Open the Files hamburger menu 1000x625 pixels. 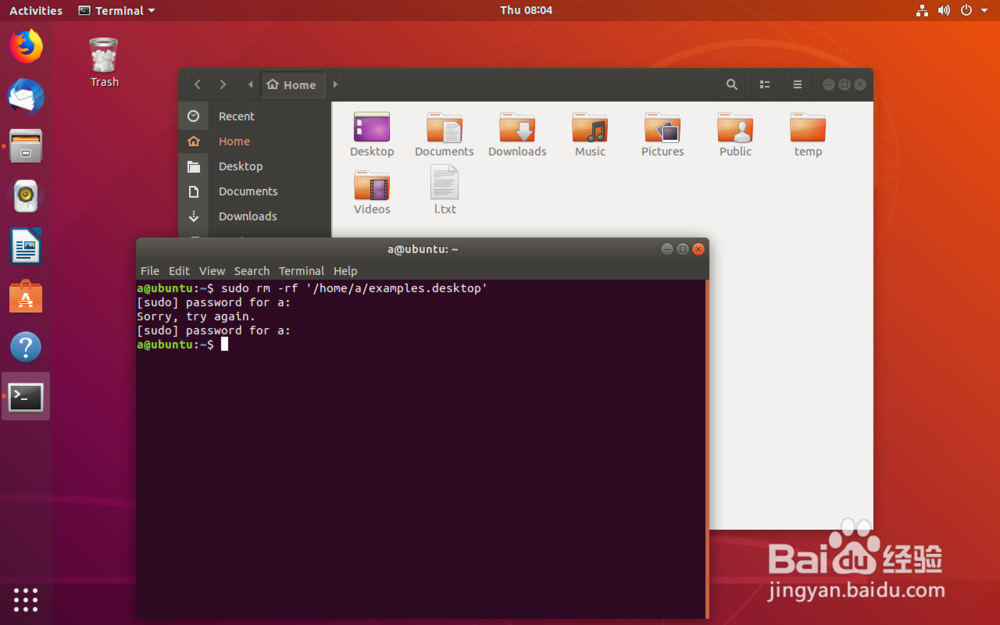pos(797,84)
